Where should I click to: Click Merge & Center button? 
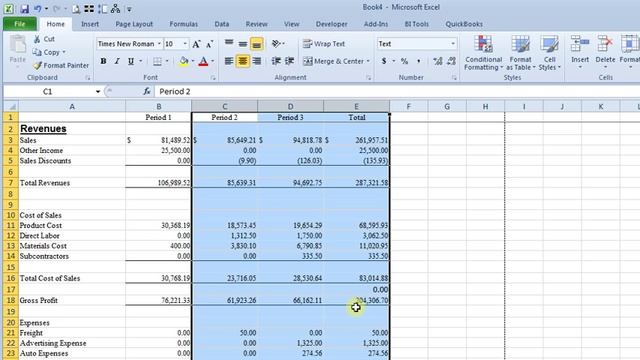point(334,61)
